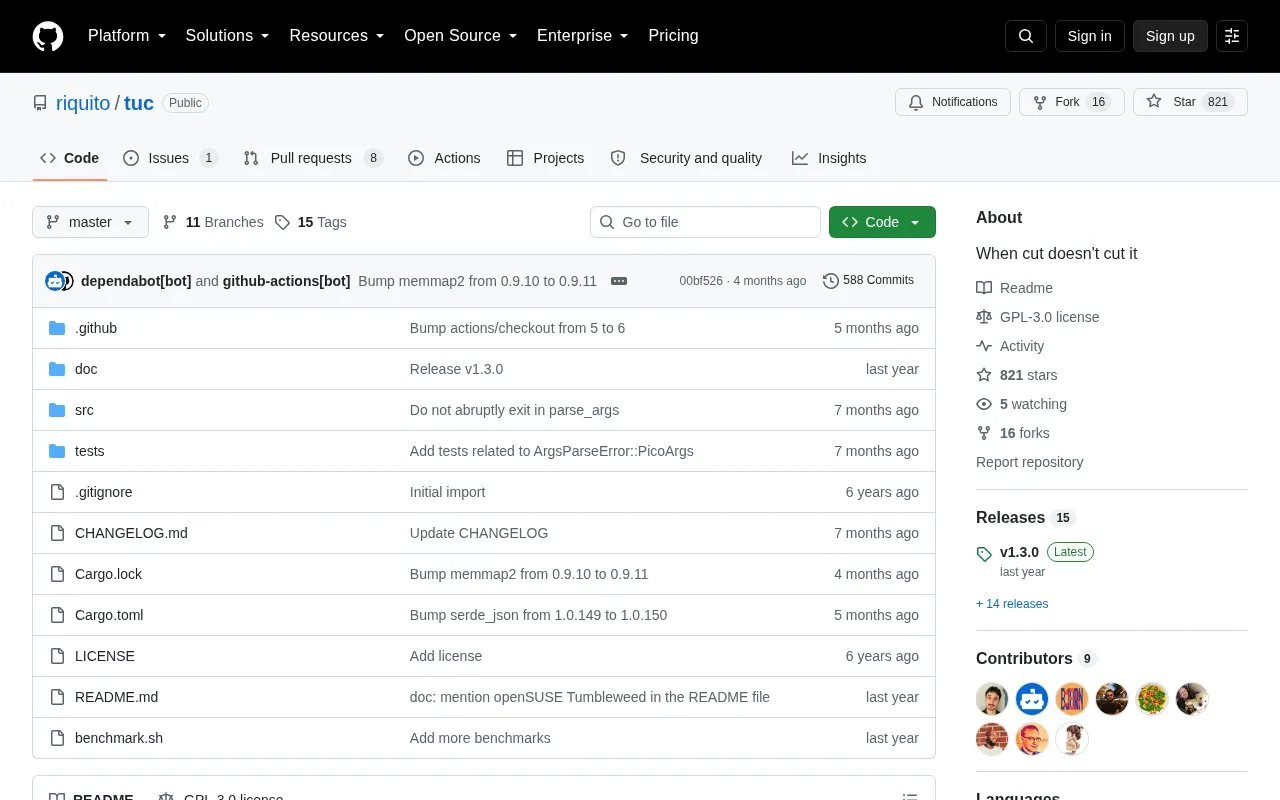Click the commit hash 00bf526
The width and height of the screenshot is (1280, 800).
[x=701, y=281]
